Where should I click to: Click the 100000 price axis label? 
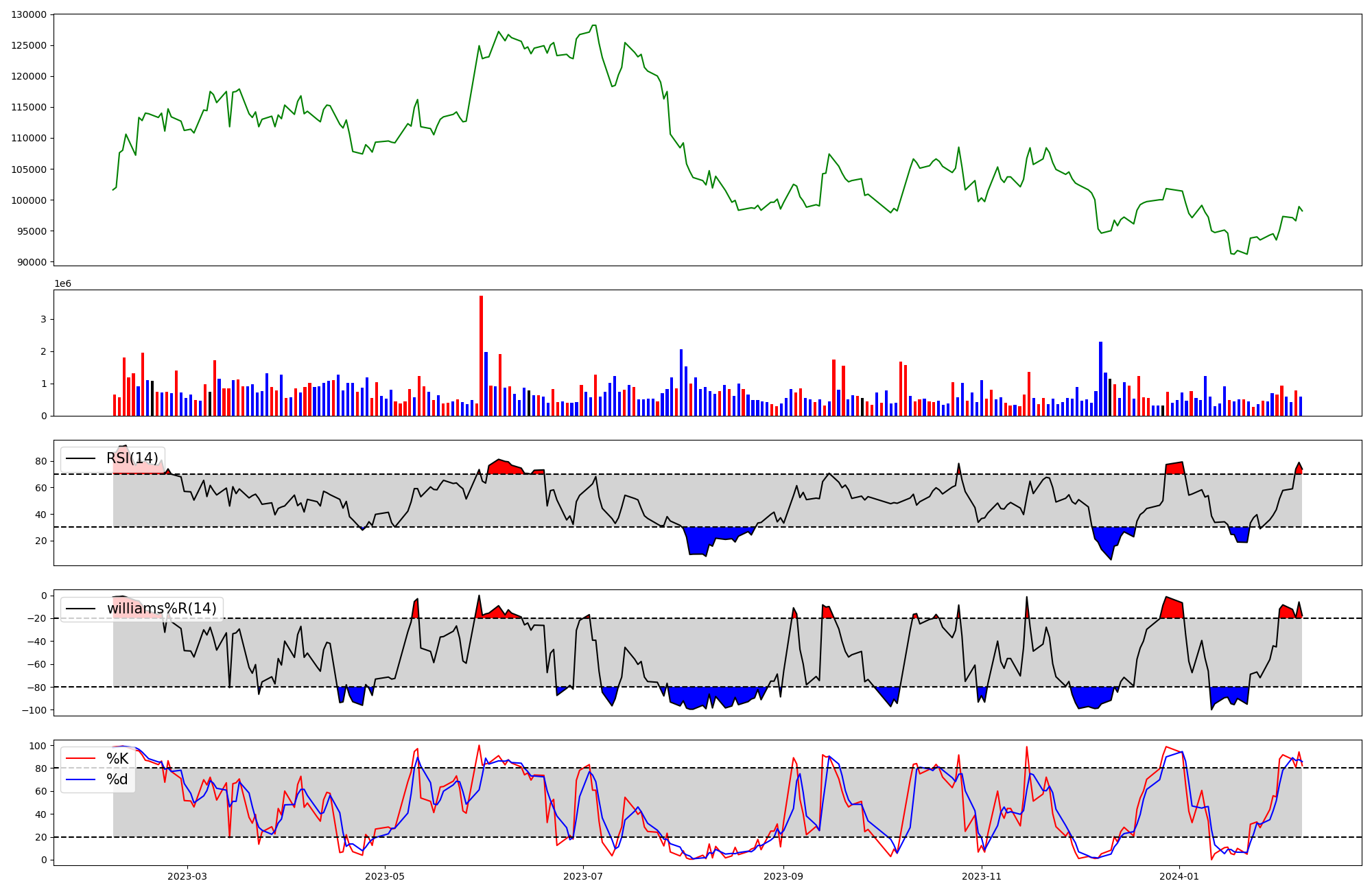(29, 200)
